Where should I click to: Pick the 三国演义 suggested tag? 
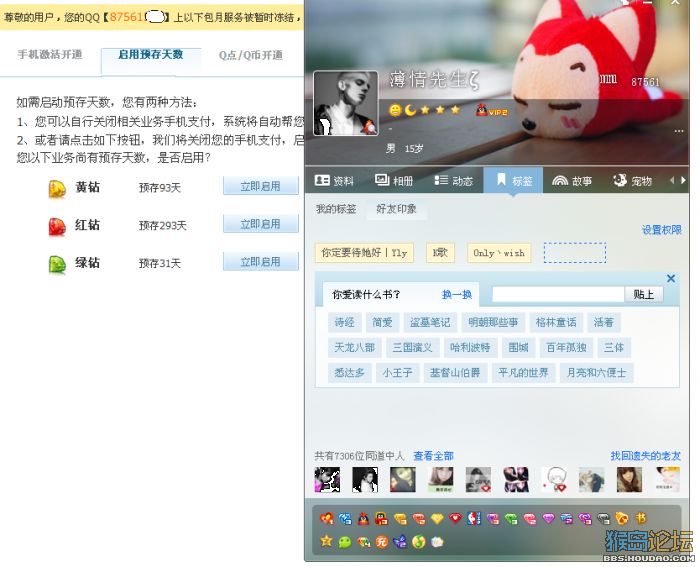pyautogui.click(x=412, y=348)
